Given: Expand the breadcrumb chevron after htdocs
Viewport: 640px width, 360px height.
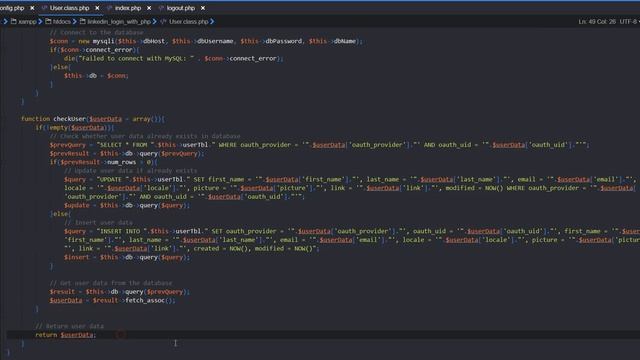Looking at the screenshot, I should [75, 22].
